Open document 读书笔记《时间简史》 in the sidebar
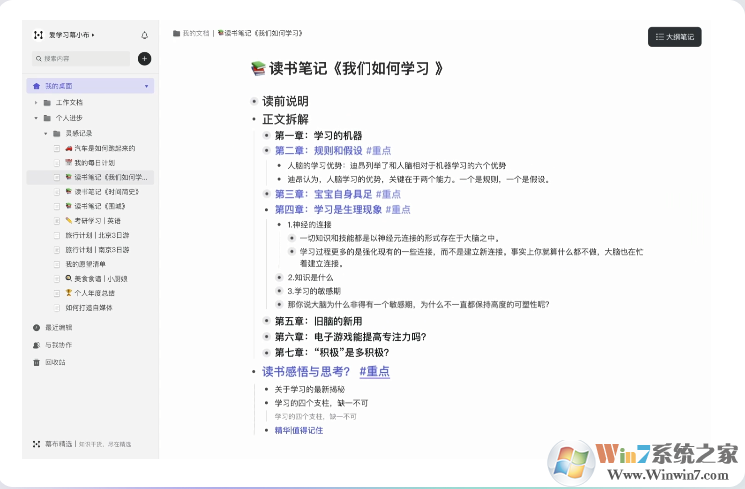 coord(98,191)
